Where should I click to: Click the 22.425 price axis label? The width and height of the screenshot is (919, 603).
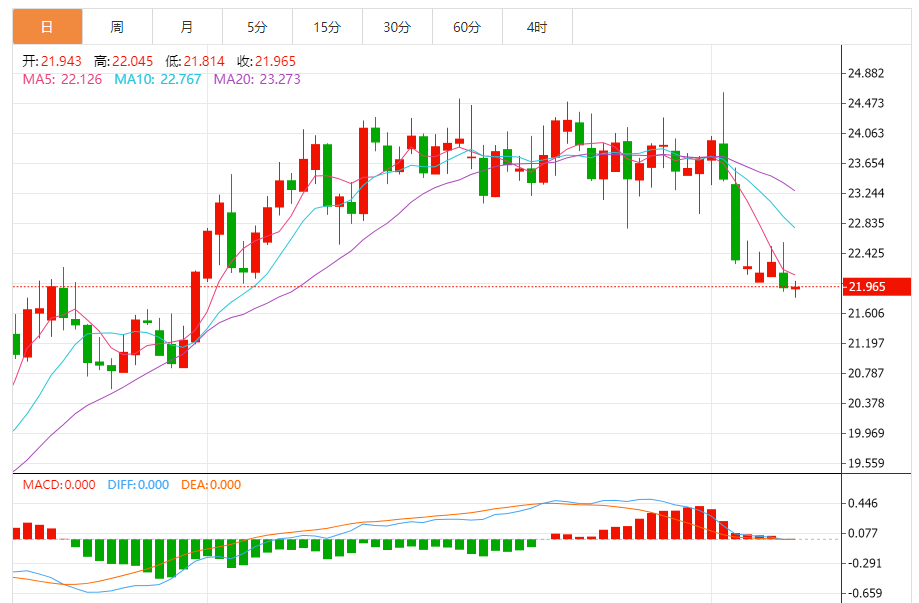pyautogui.click(x=866, y=253)
